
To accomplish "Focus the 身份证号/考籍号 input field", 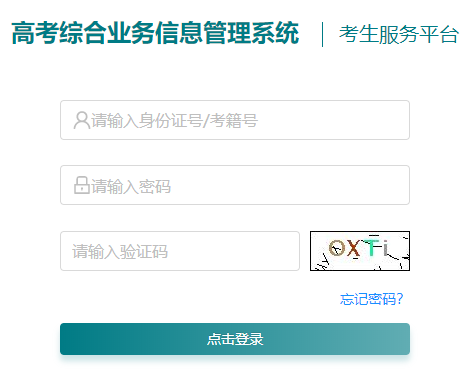I will (x=235, y=120).
